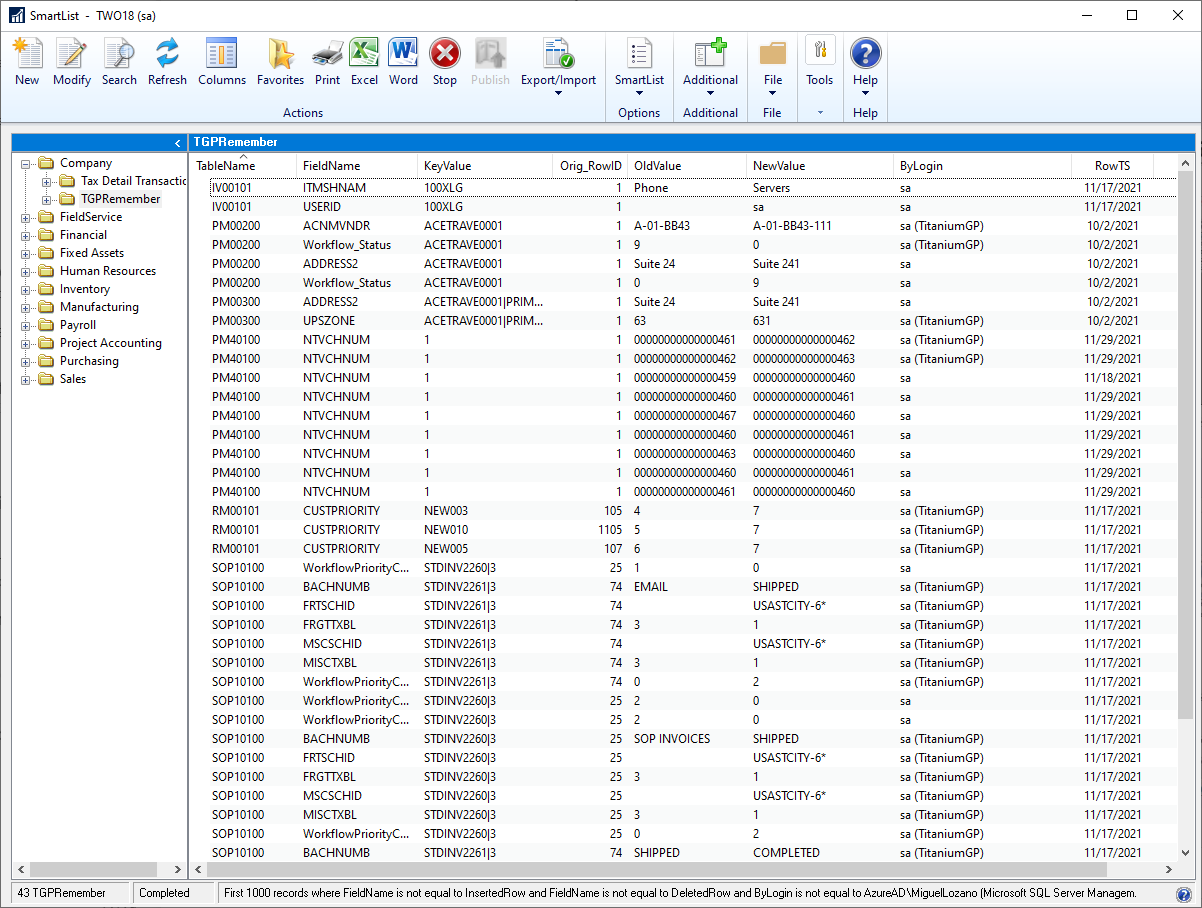The height and width of the screenshot is (908, 1202).
Task: Select the Sales folder
Action: (x=73, y=379)
